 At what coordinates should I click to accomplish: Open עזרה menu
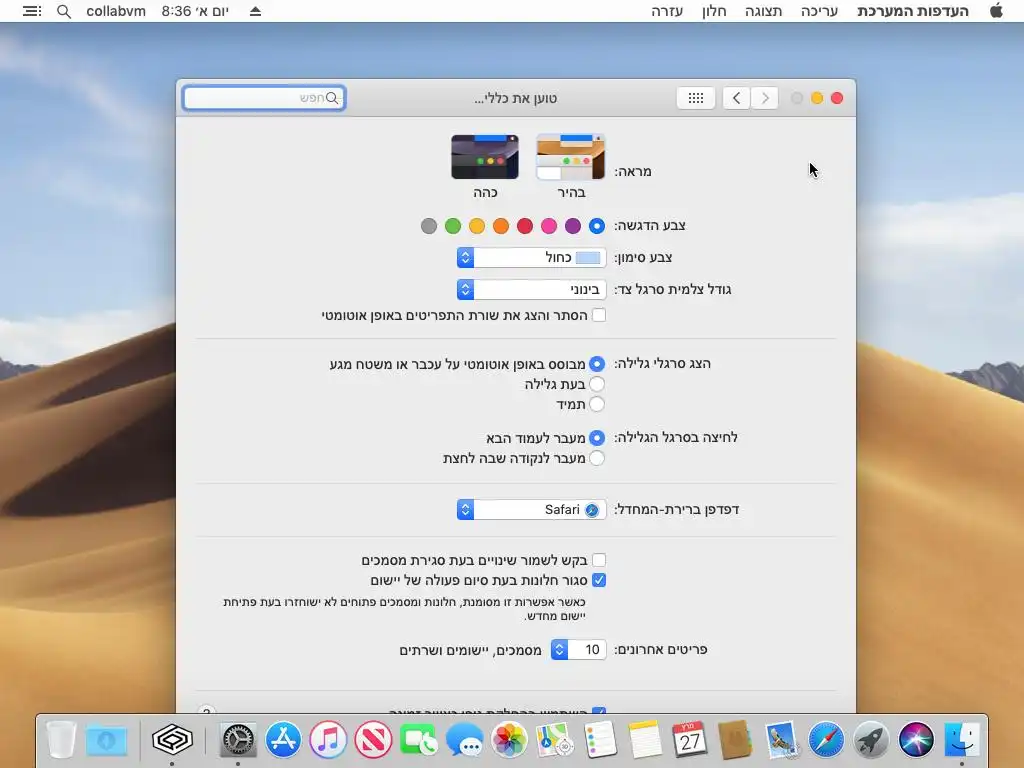667,11
